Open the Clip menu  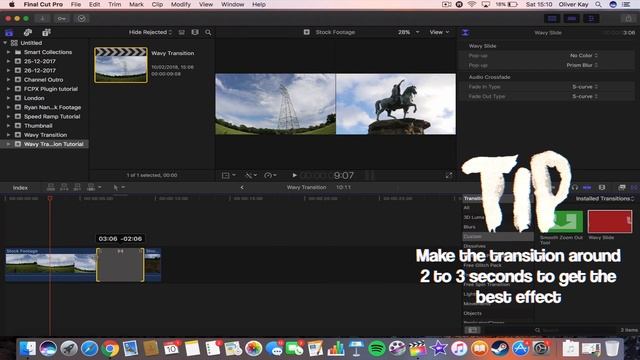pyautogui.click(x=157, y=4)
